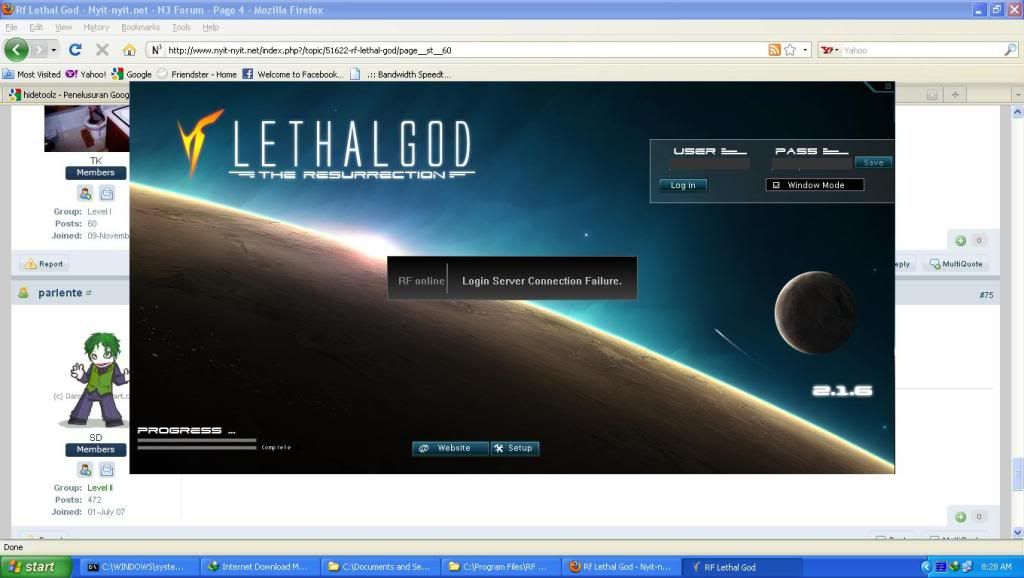This screenshot has height=578, width=1024.
Task: Click the green plus reputation icon on post #74
Action: pos(960,240)
